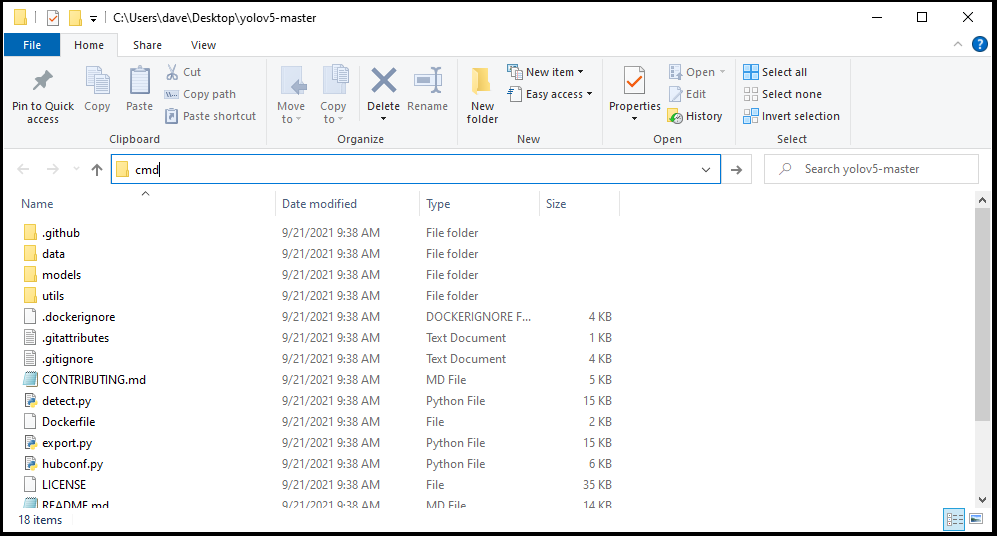Click Paste shortcut command
The image size is (997, 536).
(210, 116)
